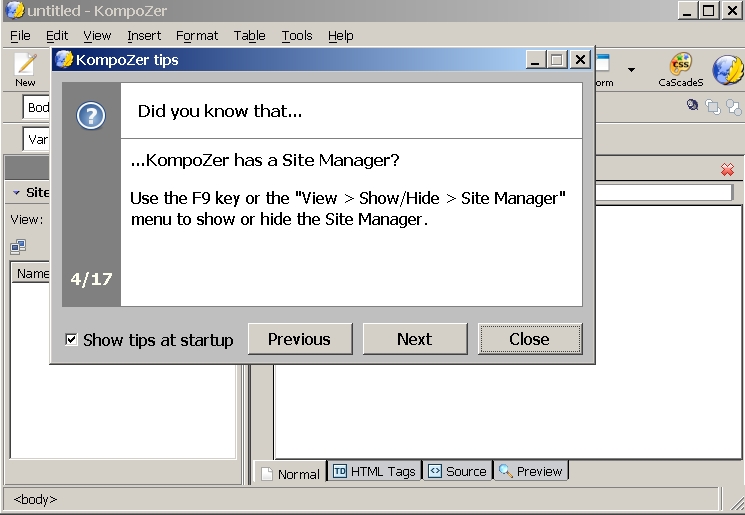Click inside the page editing area
745x515 pixels.
[507, 411]
